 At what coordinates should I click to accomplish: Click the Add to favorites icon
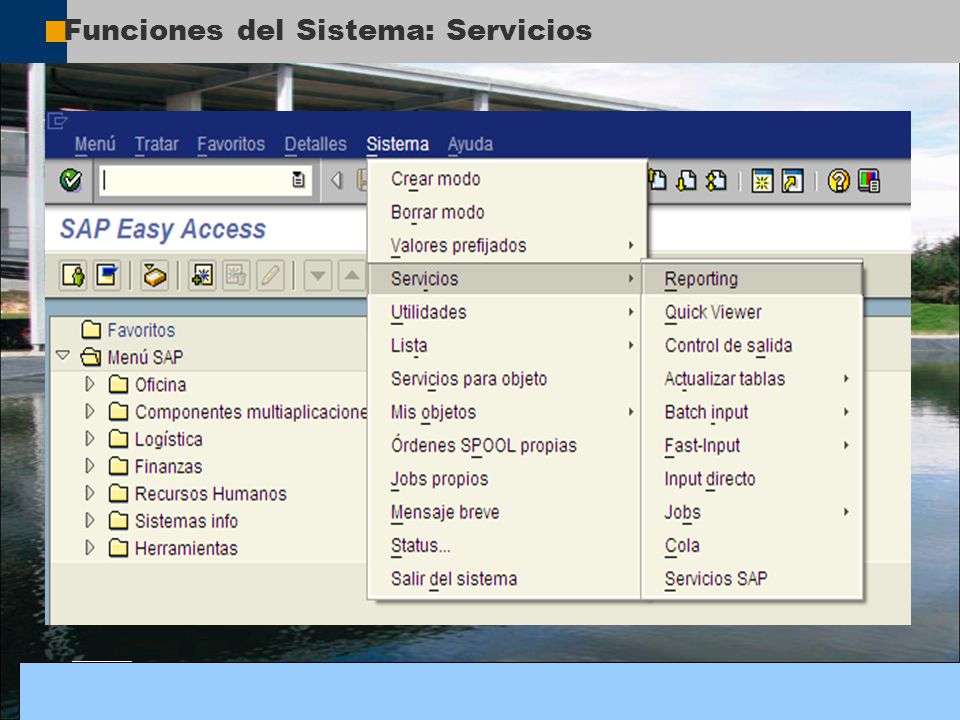202,276
